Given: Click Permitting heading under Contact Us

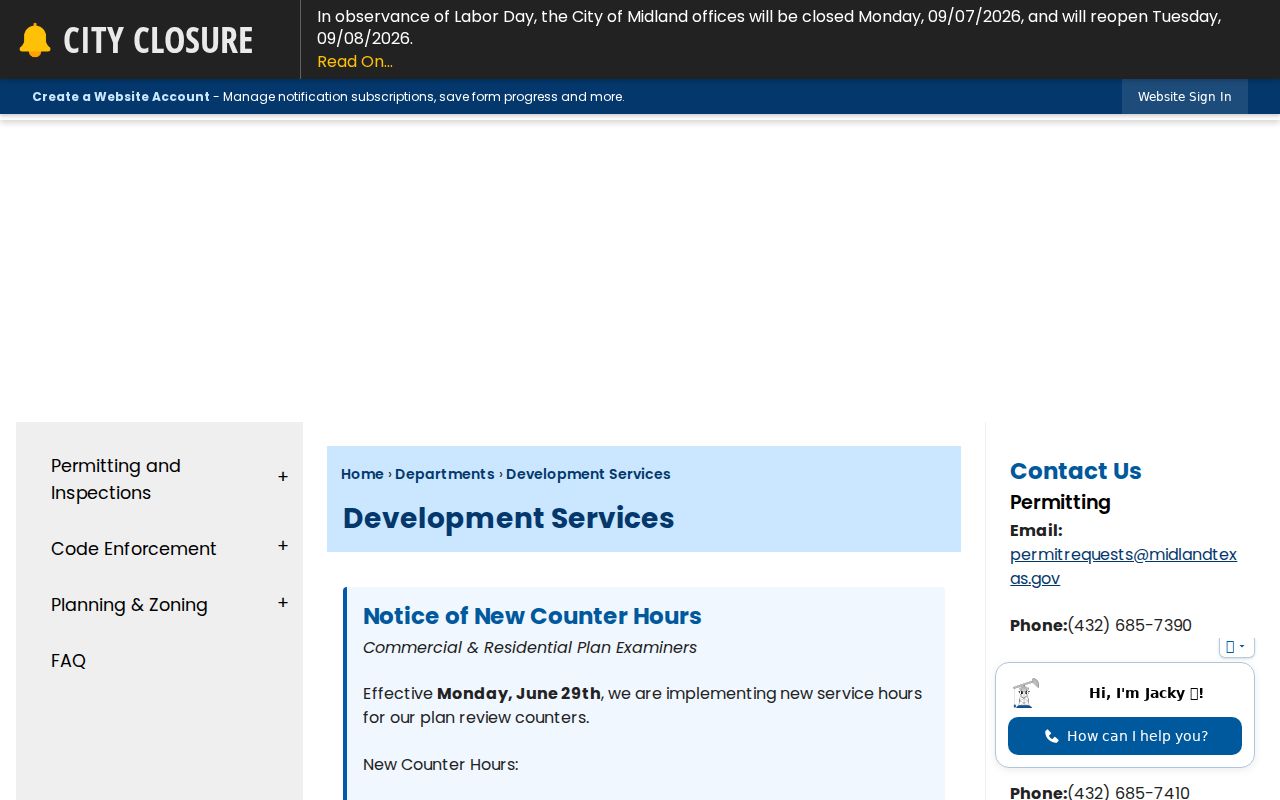Looking at the screenshot, I should pos(1060,502).
